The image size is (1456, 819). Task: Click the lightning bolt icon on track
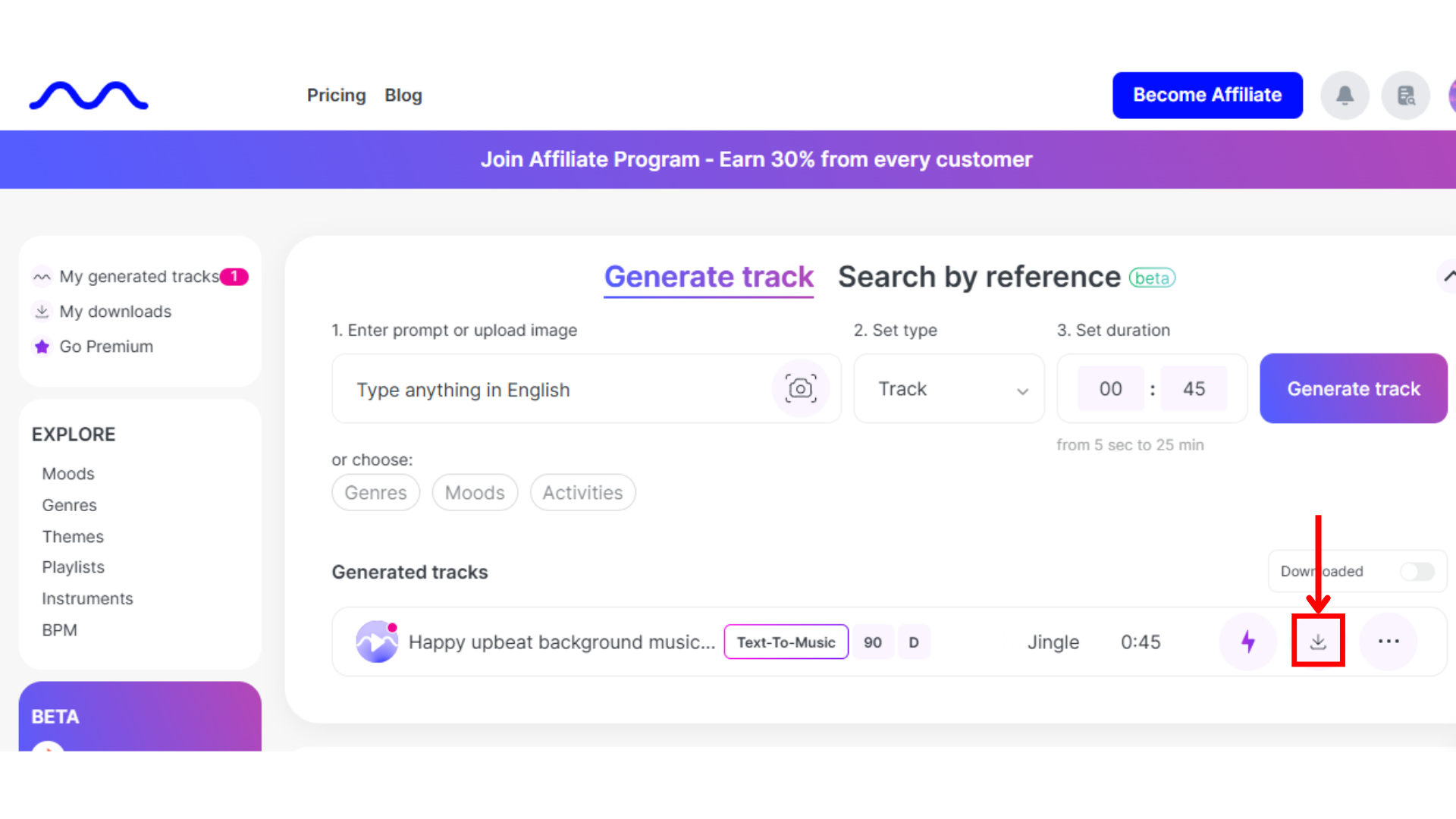coord(1247,642)
